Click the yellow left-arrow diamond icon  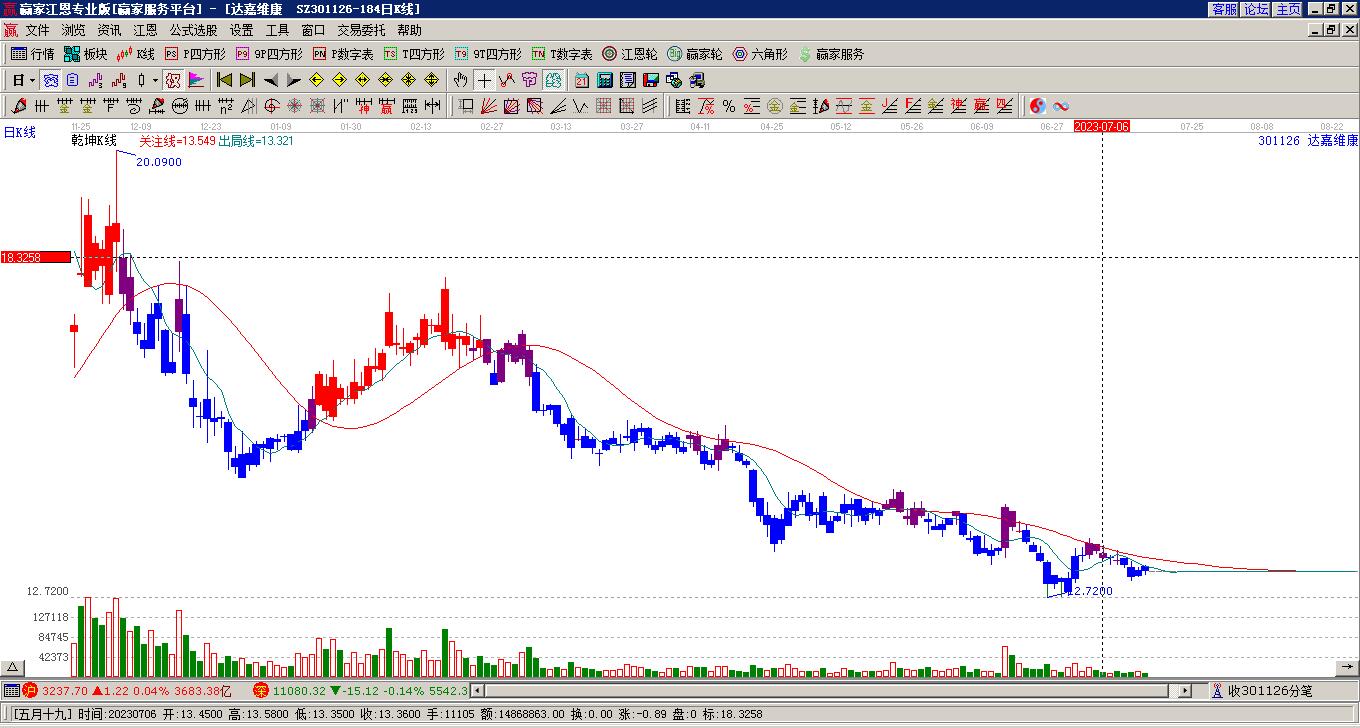coord(316,80)
